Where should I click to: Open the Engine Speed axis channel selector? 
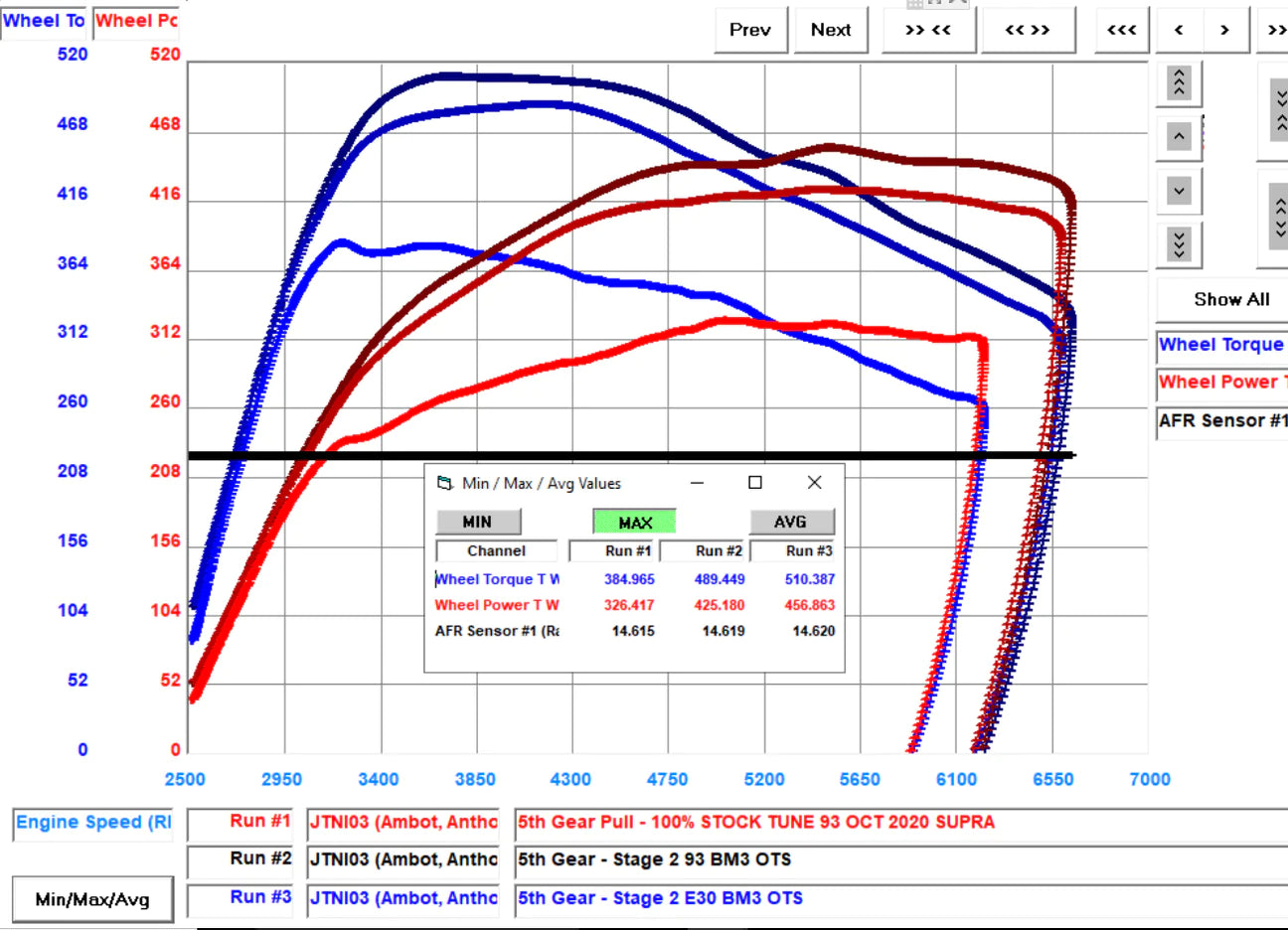pyautogui.click(x=91, y=823)
